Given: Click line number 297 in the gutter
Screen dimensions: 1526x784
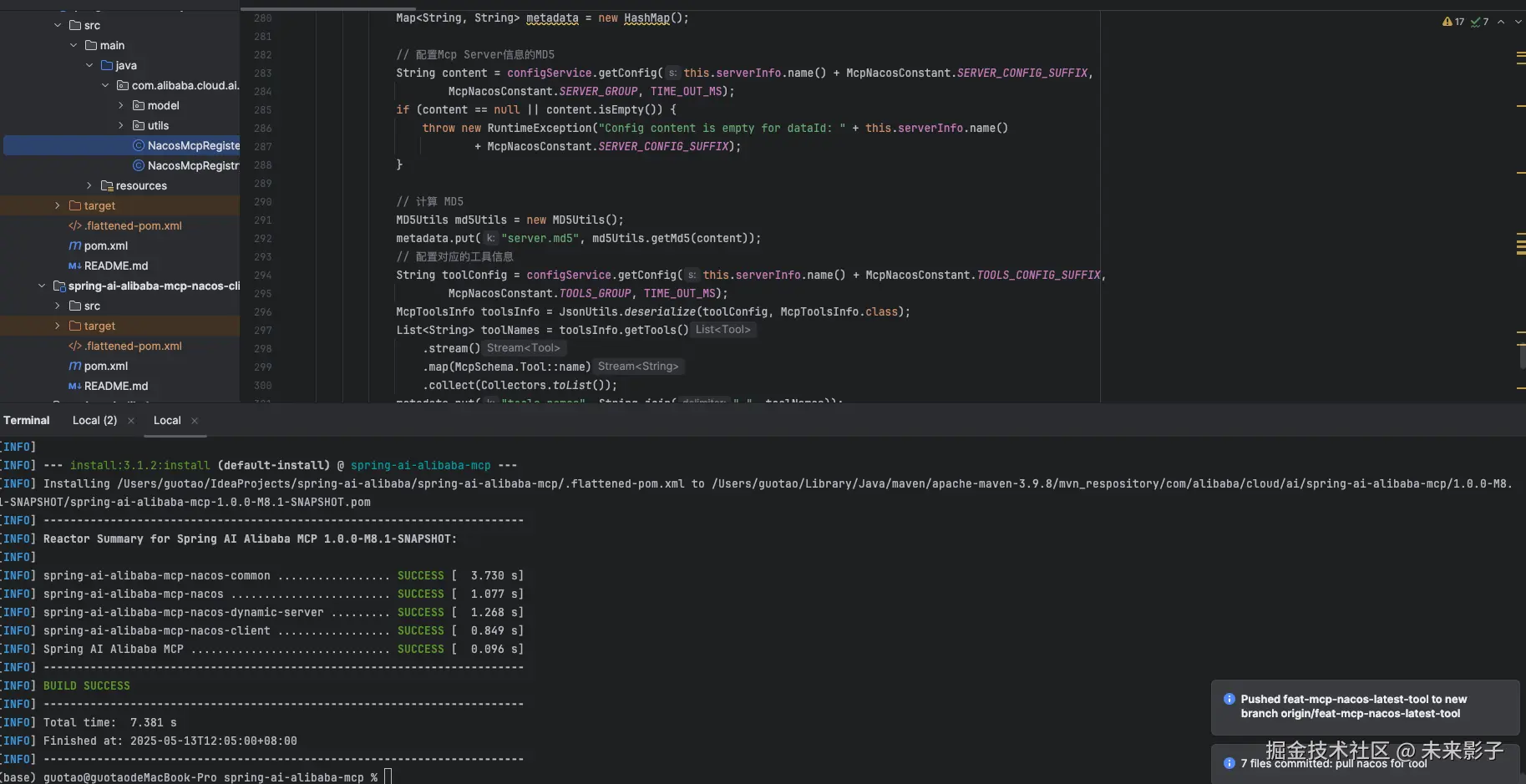Looking at the screenshot, I should point(263,331).
